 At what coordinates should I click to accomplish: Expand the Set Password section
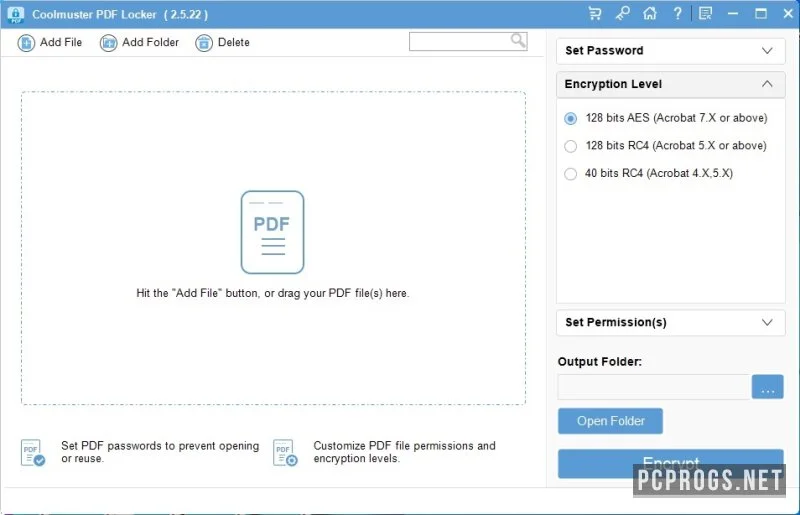670,51
